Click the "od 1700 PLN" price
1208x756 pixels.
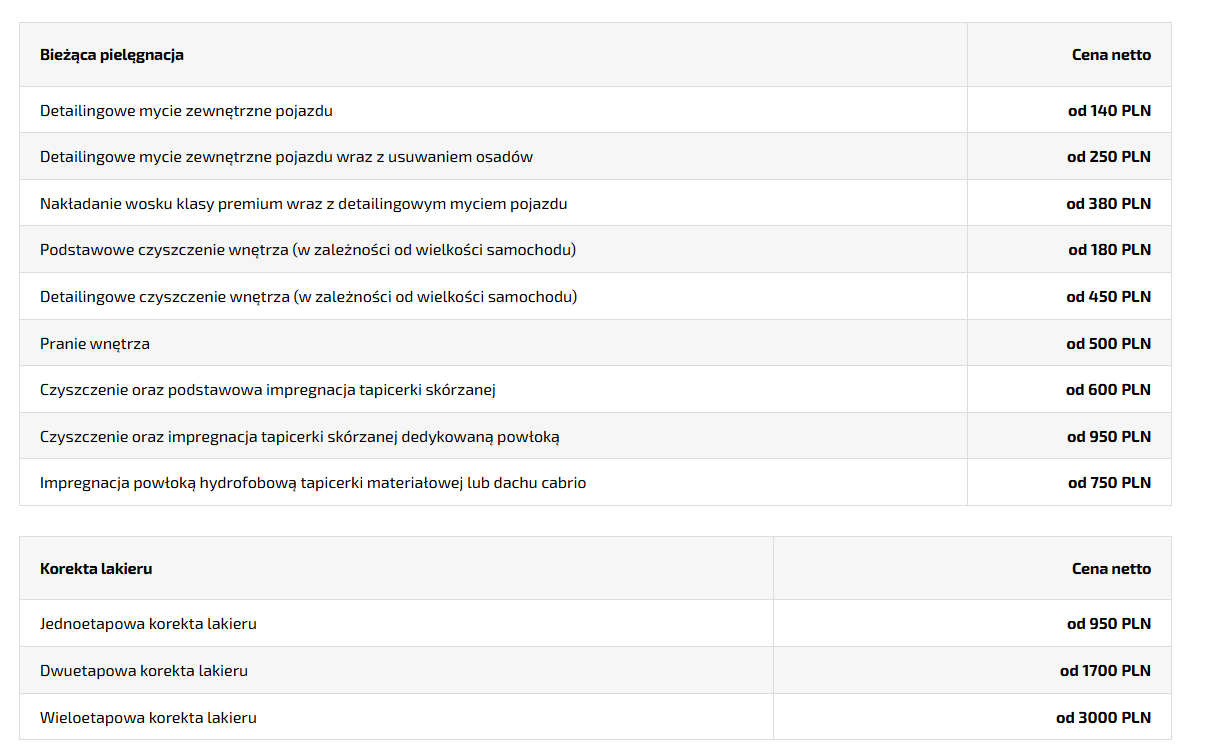1105,671
